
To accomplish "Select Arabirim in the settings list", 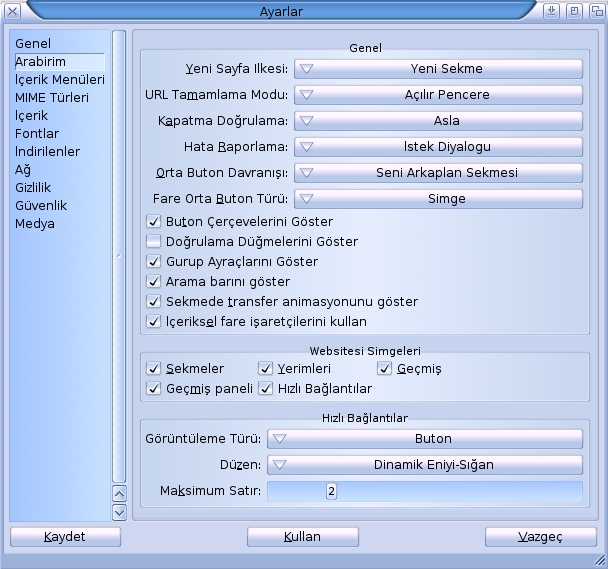I will tap(60, 62).
